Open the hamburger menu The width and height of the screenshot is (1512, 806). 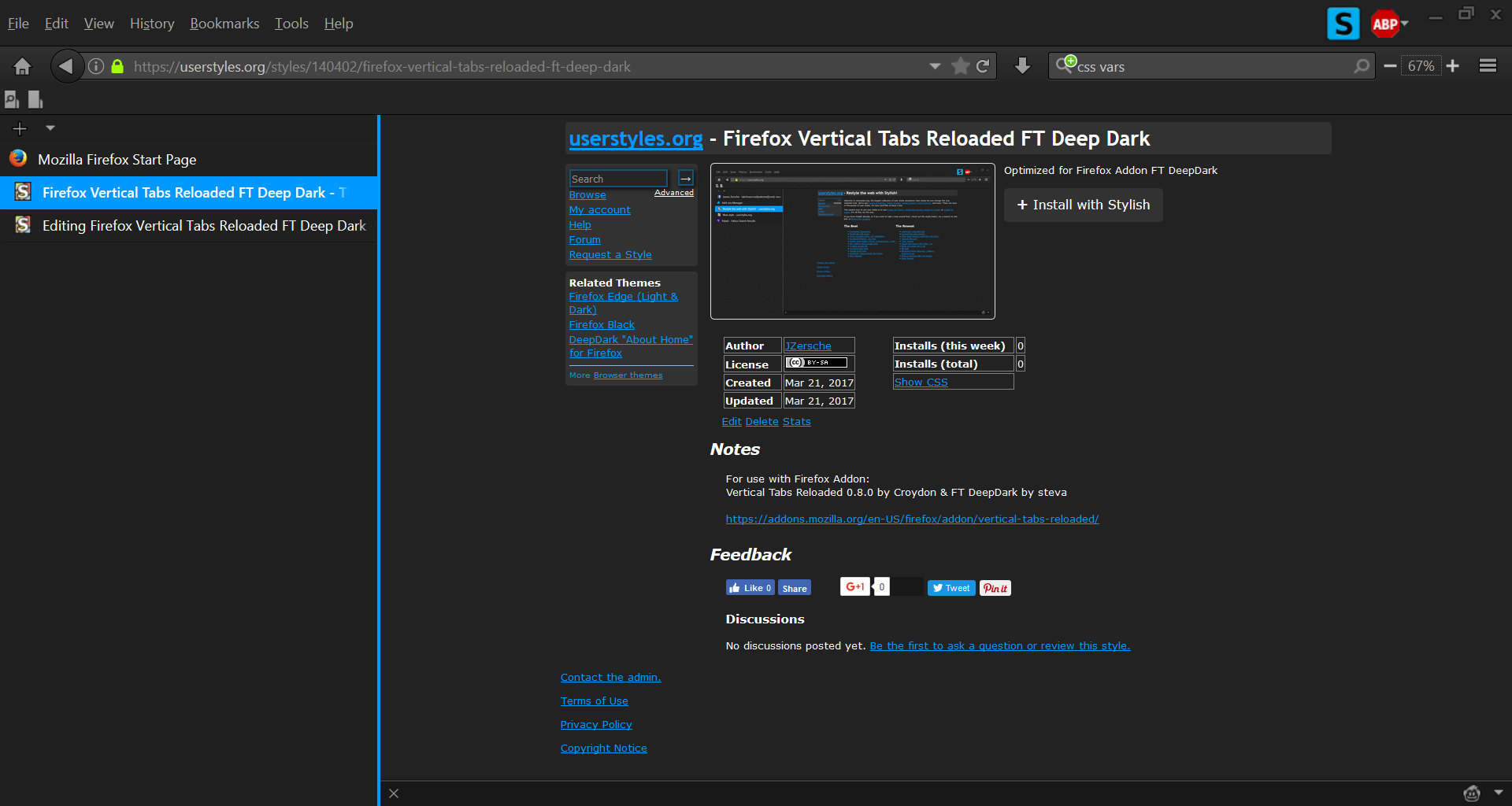[x=1488, y=66]
